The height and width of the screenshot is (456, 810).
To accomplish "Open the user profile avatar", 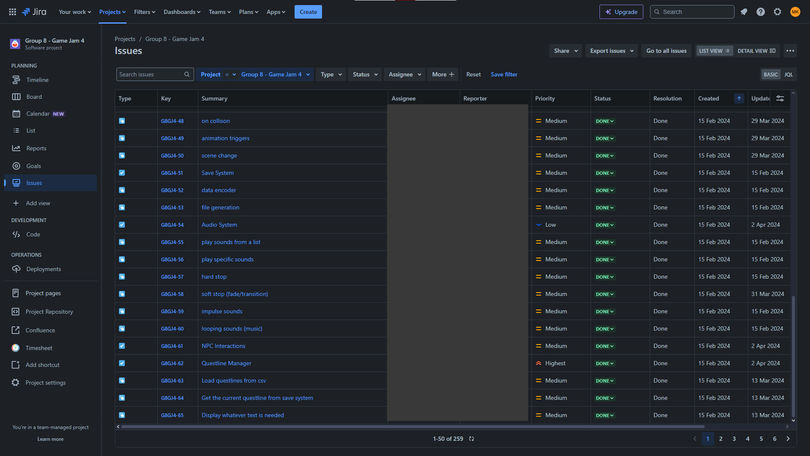I will pos(795,11).
